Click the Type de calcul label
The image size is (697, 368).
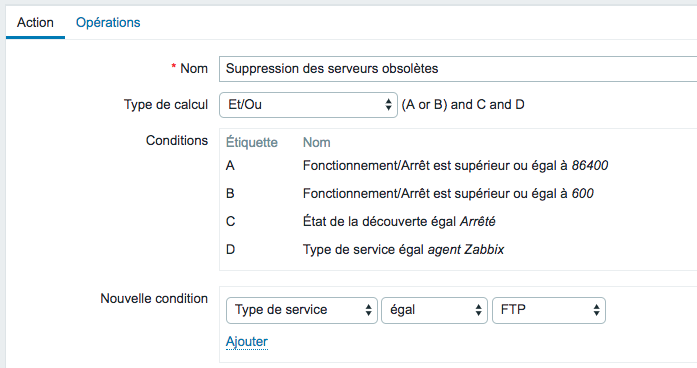166,105
